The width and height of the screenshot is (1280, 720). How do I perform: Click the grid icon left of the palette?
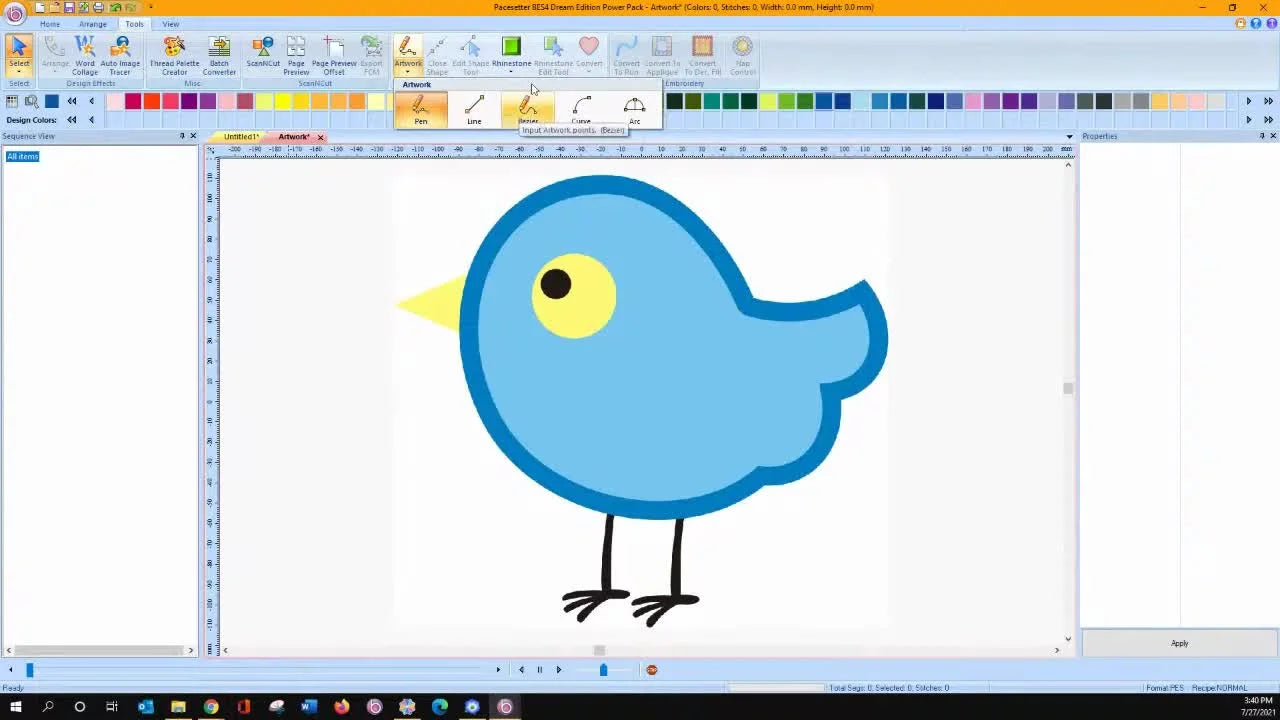(13, 101)
